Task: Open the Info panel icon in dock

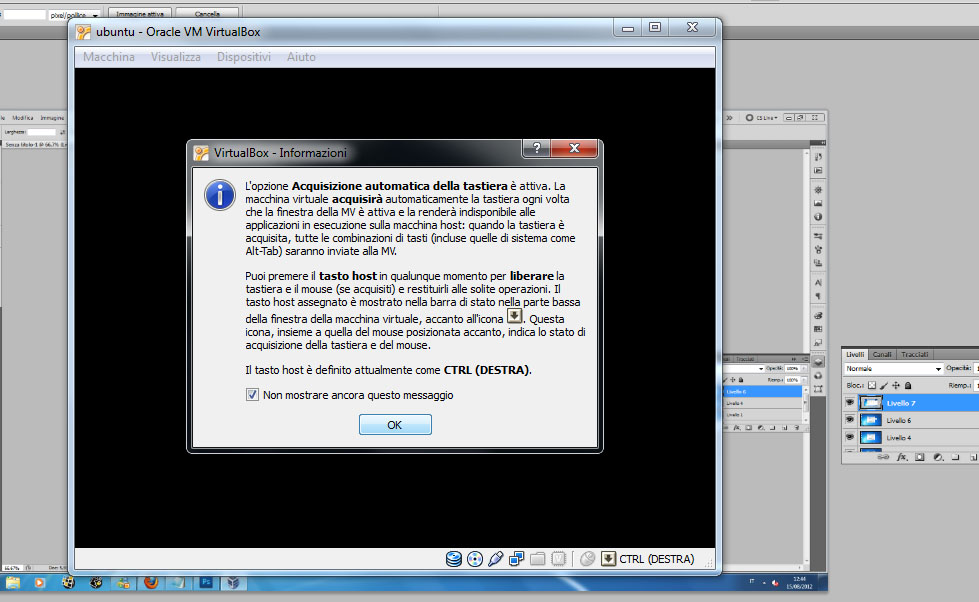Action: coord(818,217)
